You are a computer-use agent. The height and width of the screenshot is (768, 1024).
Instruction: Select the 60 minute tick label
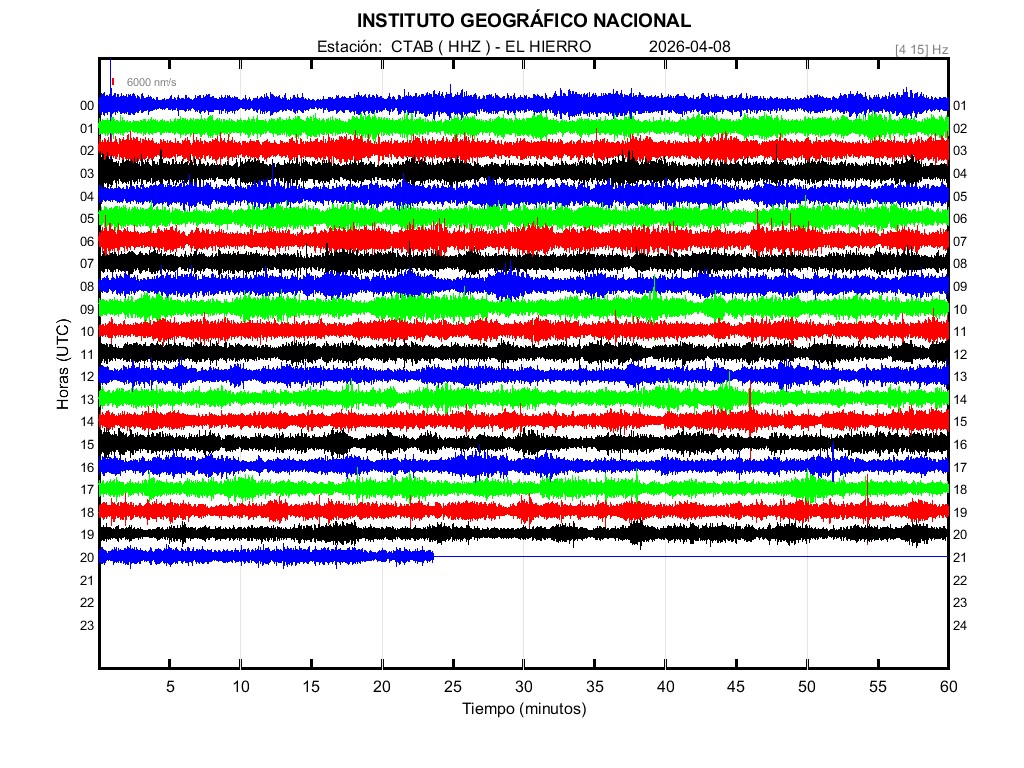pyautogui.click(x=948, y=687)
